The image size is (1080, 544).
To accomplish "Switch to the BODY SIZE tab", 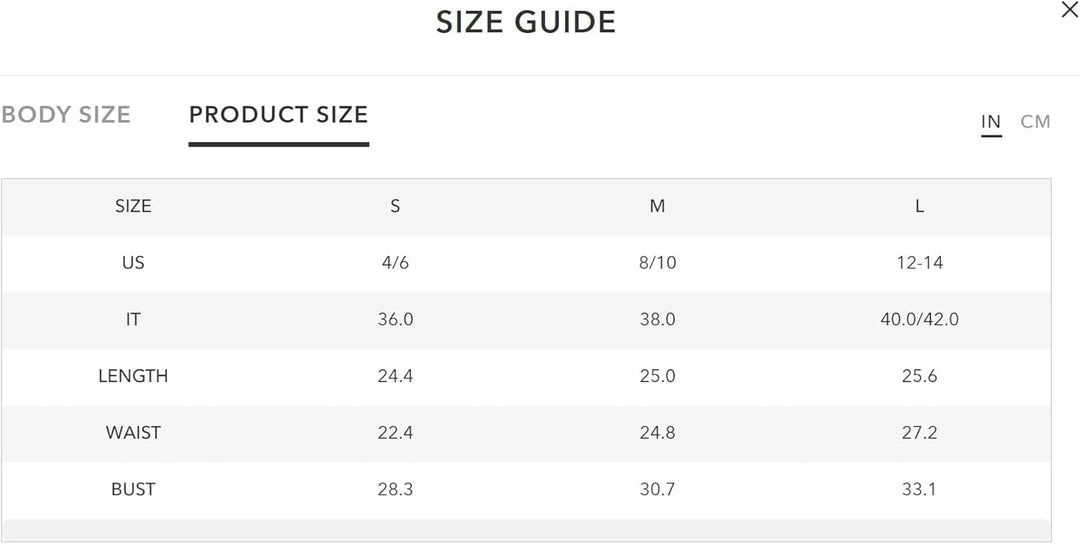I will coord(66,115).
